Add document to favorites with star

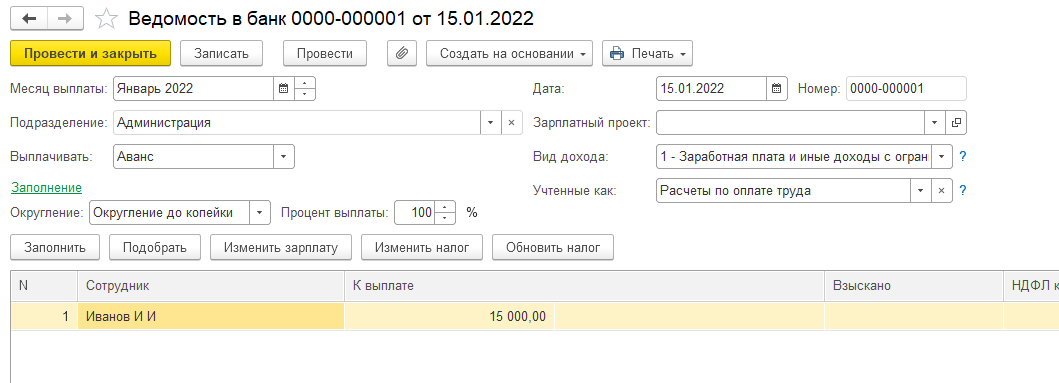(x=106, y=19)
